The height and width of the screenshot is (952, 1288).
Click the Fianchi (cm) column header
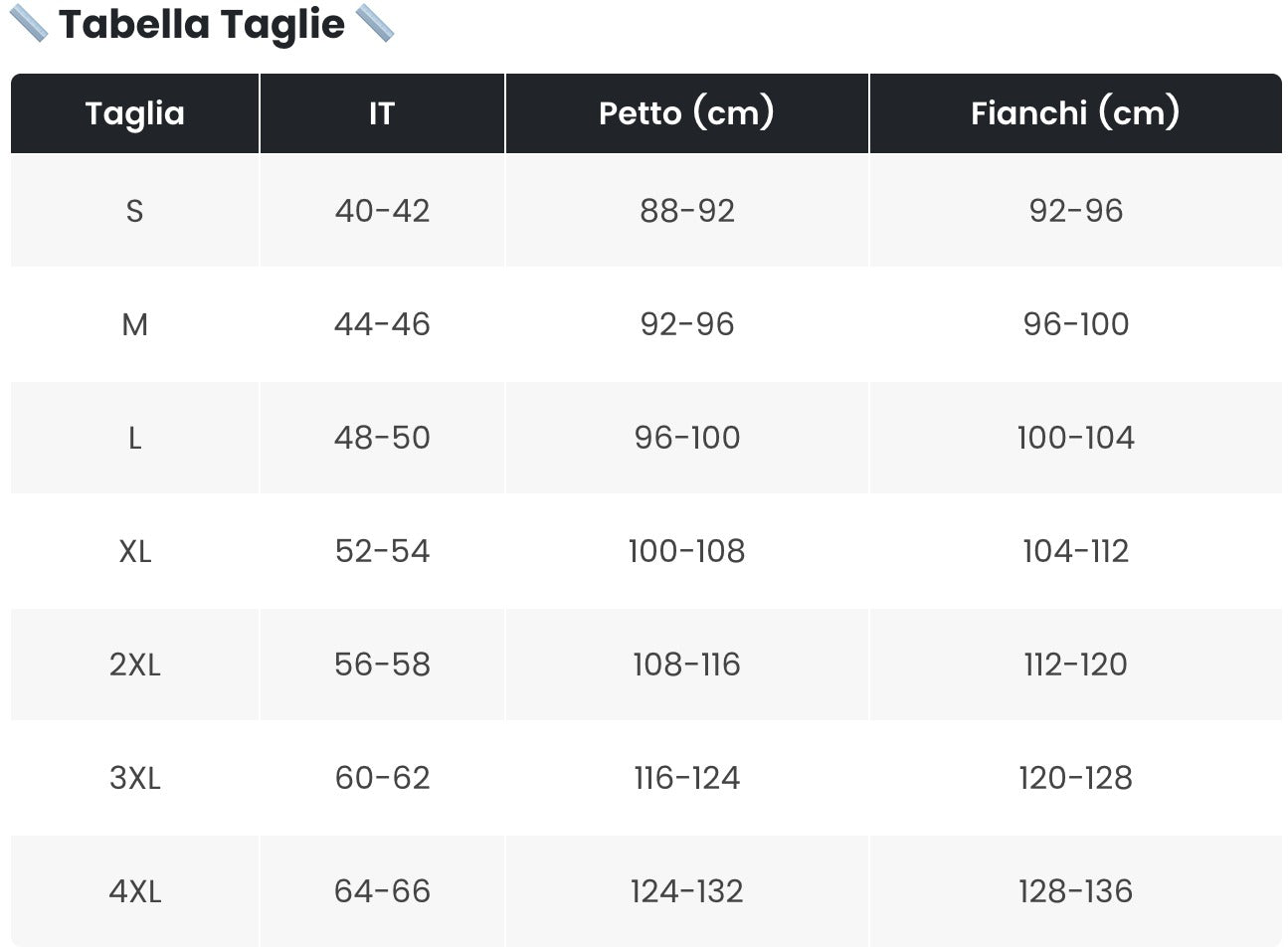pyautogui.click(x=1076, y=113)
